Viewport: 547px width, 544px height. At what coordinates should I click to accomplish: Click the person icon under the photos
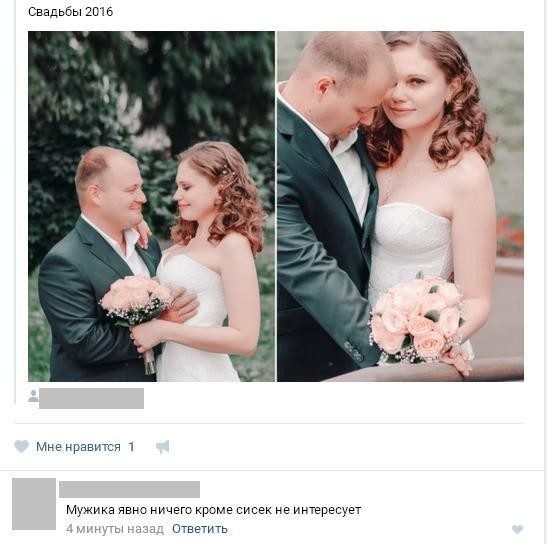click(33, 396)
